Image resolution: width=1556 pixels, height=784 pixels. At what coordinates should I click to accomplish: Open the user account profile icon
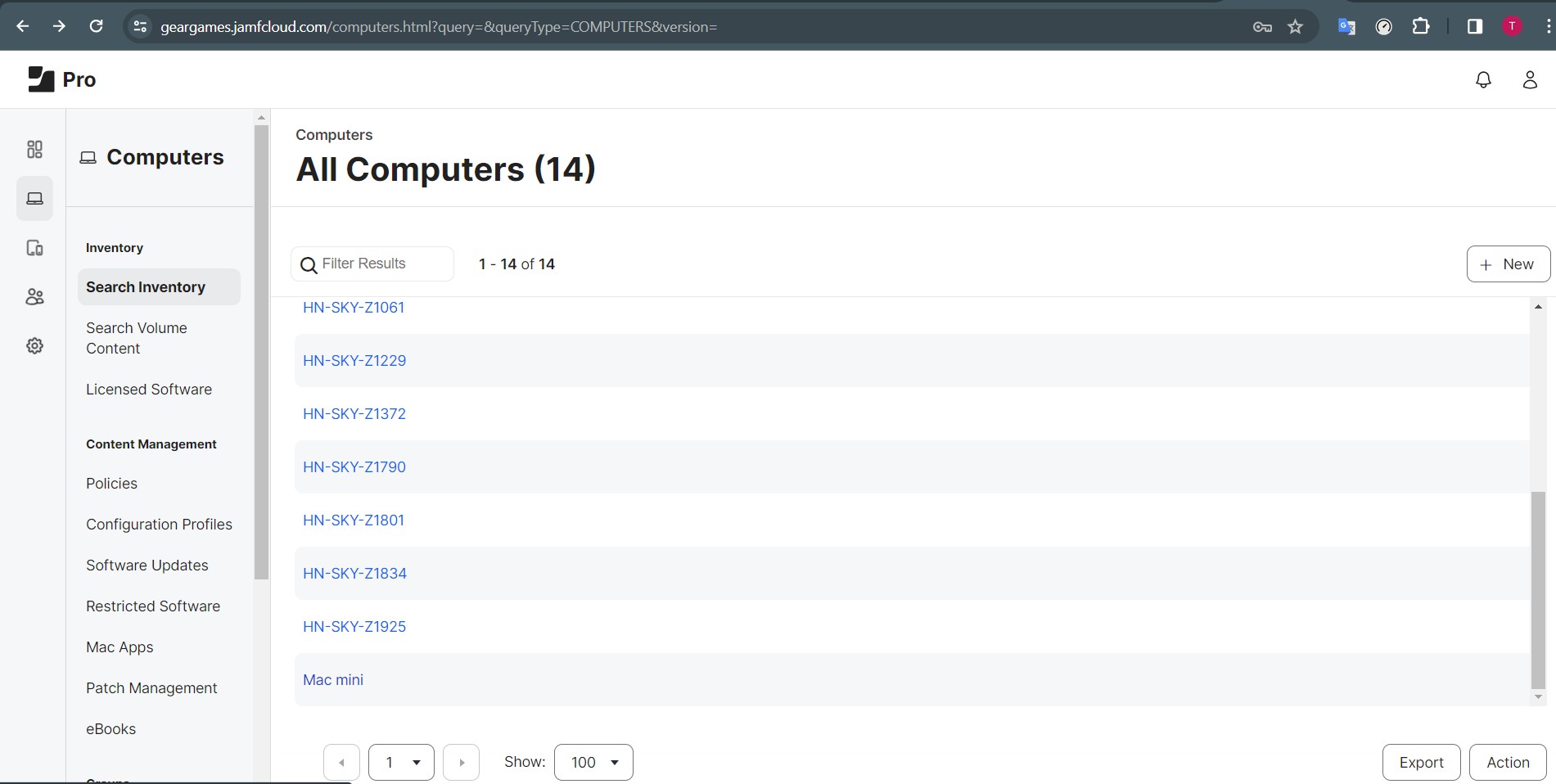1529,79
